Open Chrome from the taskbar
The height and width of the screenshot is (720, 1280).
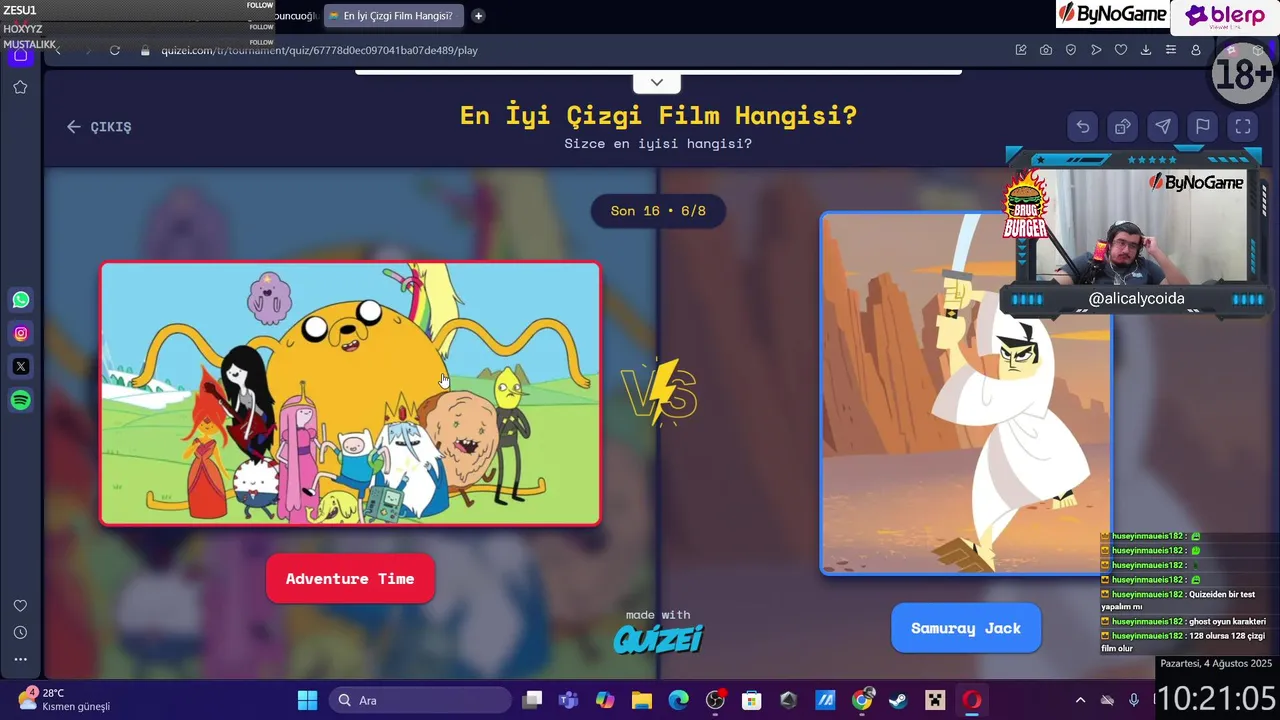pos(862,700)
